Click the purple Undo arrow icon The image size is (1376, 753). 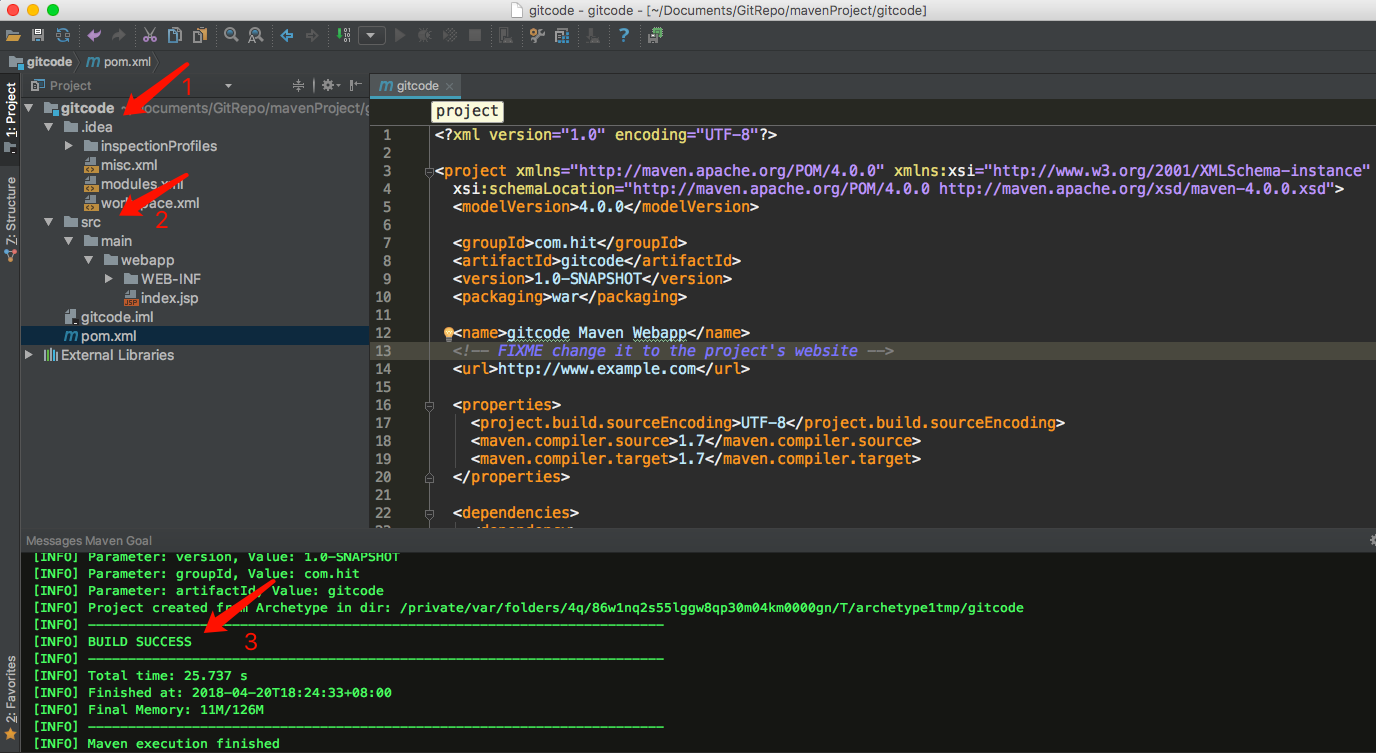coord(95,35)
